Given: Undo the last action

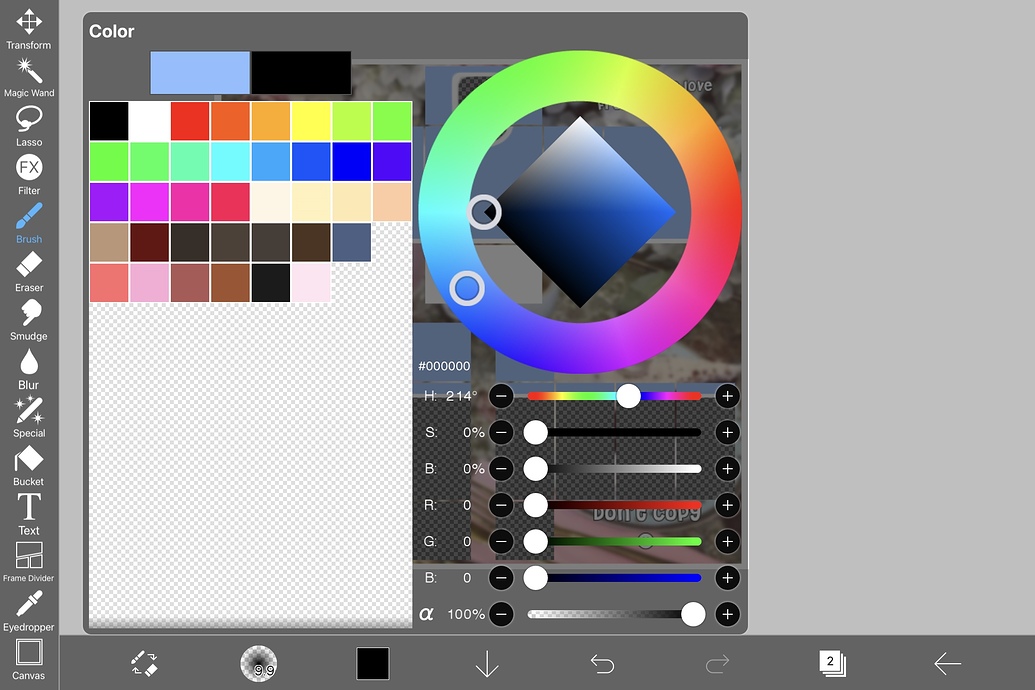Looking at the screenshot, I should tap(601, 663).
